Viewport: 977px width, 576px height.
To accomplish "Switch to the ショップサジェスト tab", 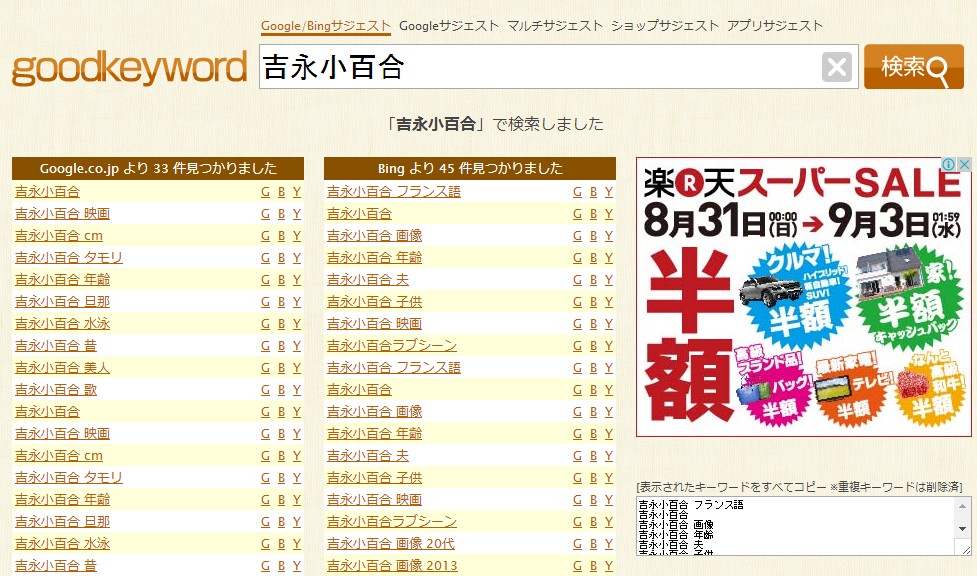I will (x=664, y=26).
